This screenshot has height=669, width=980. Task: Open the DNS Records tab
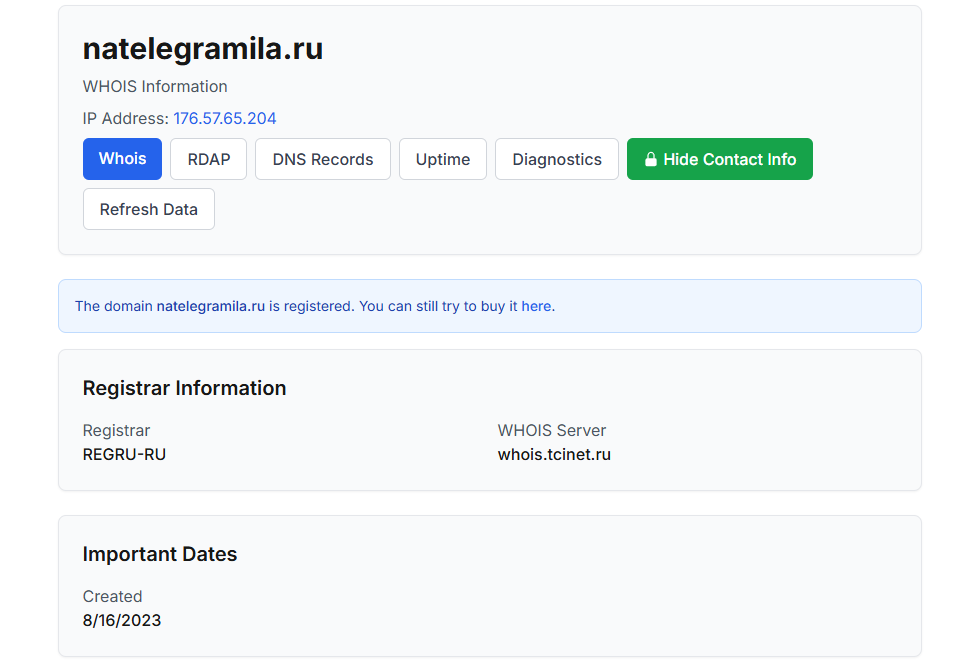[323, 159]
